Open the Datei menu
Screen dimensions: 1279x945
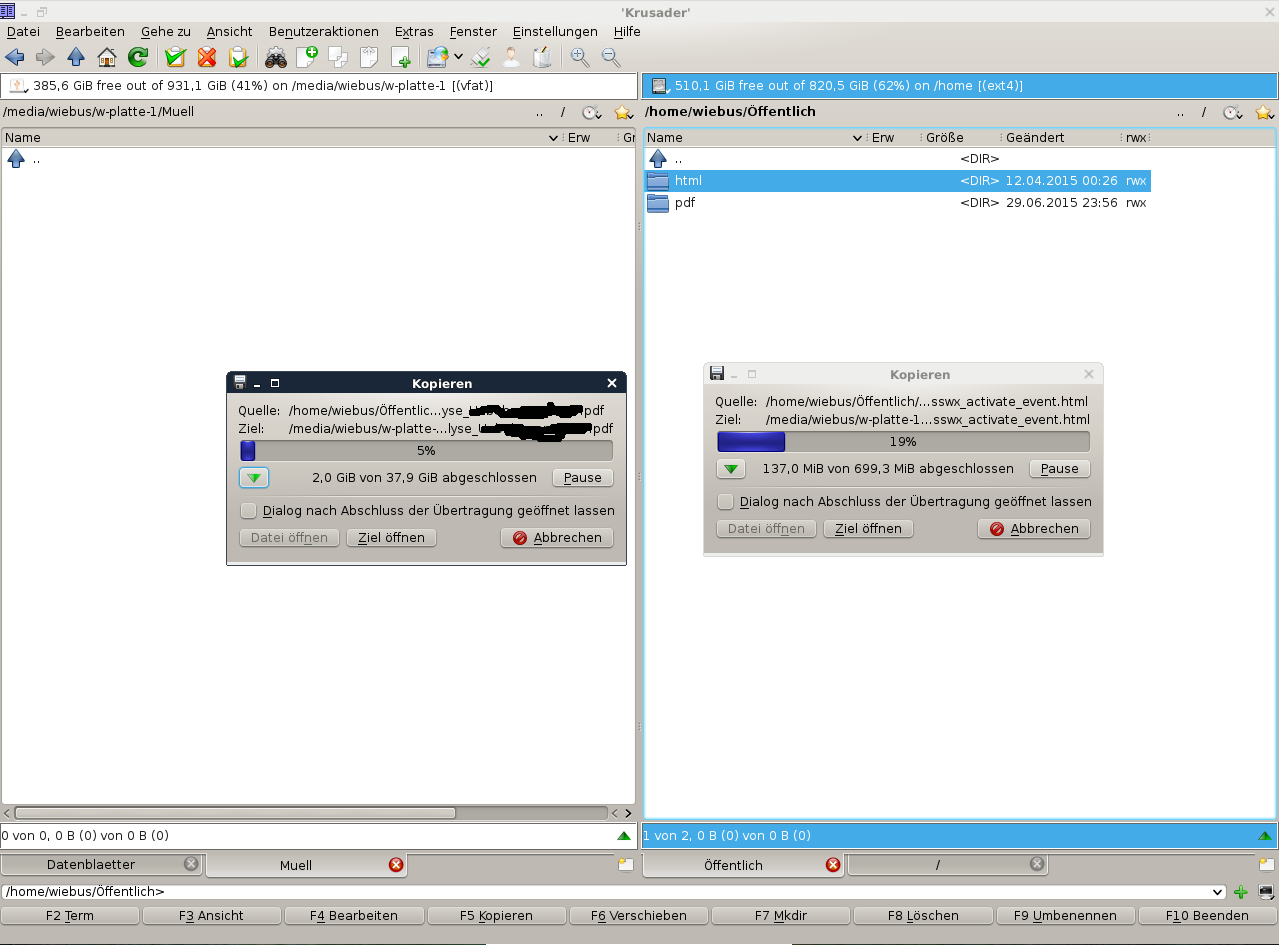23,31
